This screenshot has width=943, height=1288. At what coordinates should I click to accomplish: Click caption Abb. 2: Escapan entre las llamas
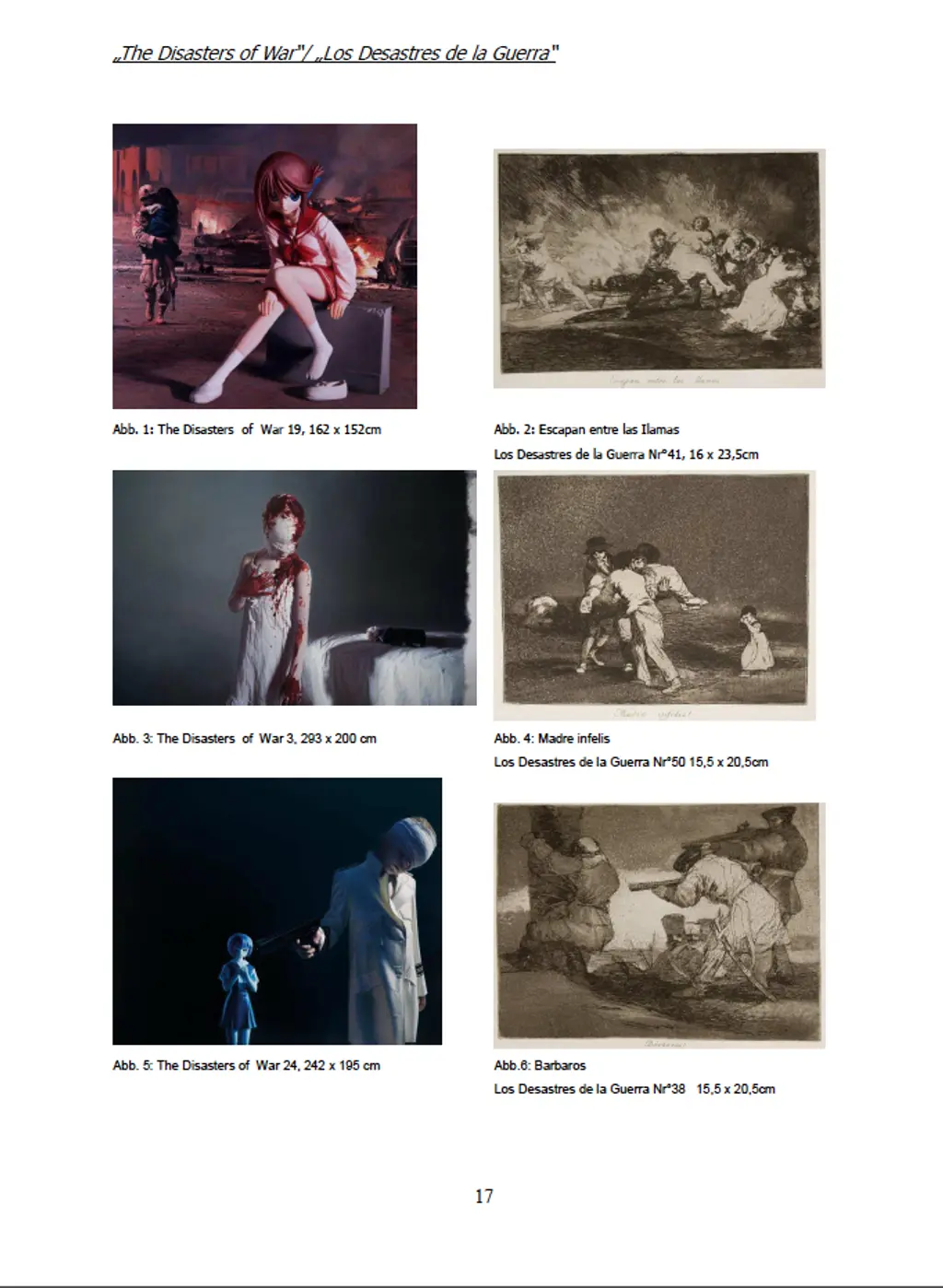[x=587, y=429]
